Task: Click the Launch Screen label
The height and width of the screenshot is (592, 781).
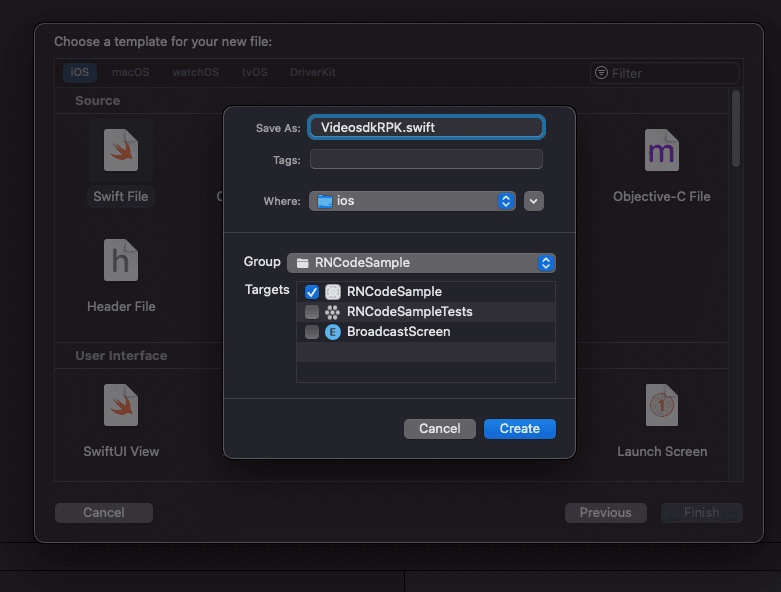Action: (662, 451)
